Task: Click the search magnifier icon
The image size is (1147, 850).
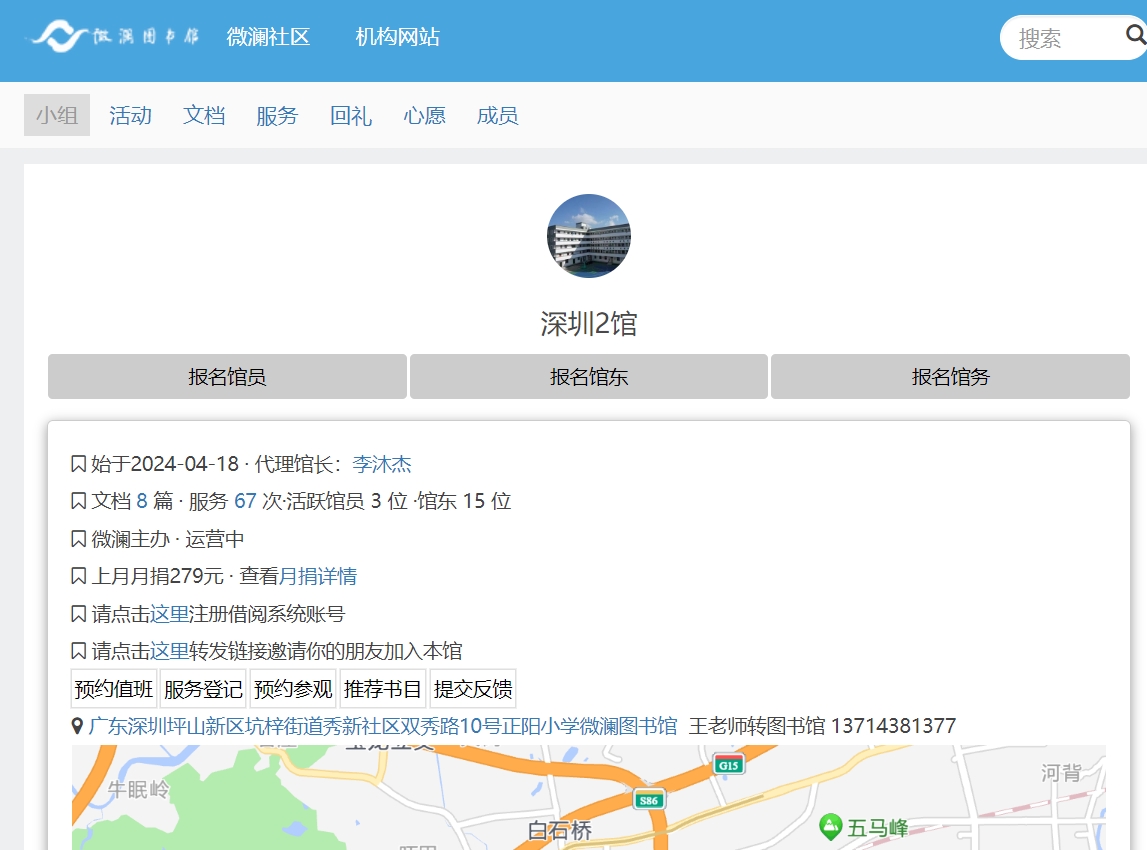Action: tap(1135, 36)
